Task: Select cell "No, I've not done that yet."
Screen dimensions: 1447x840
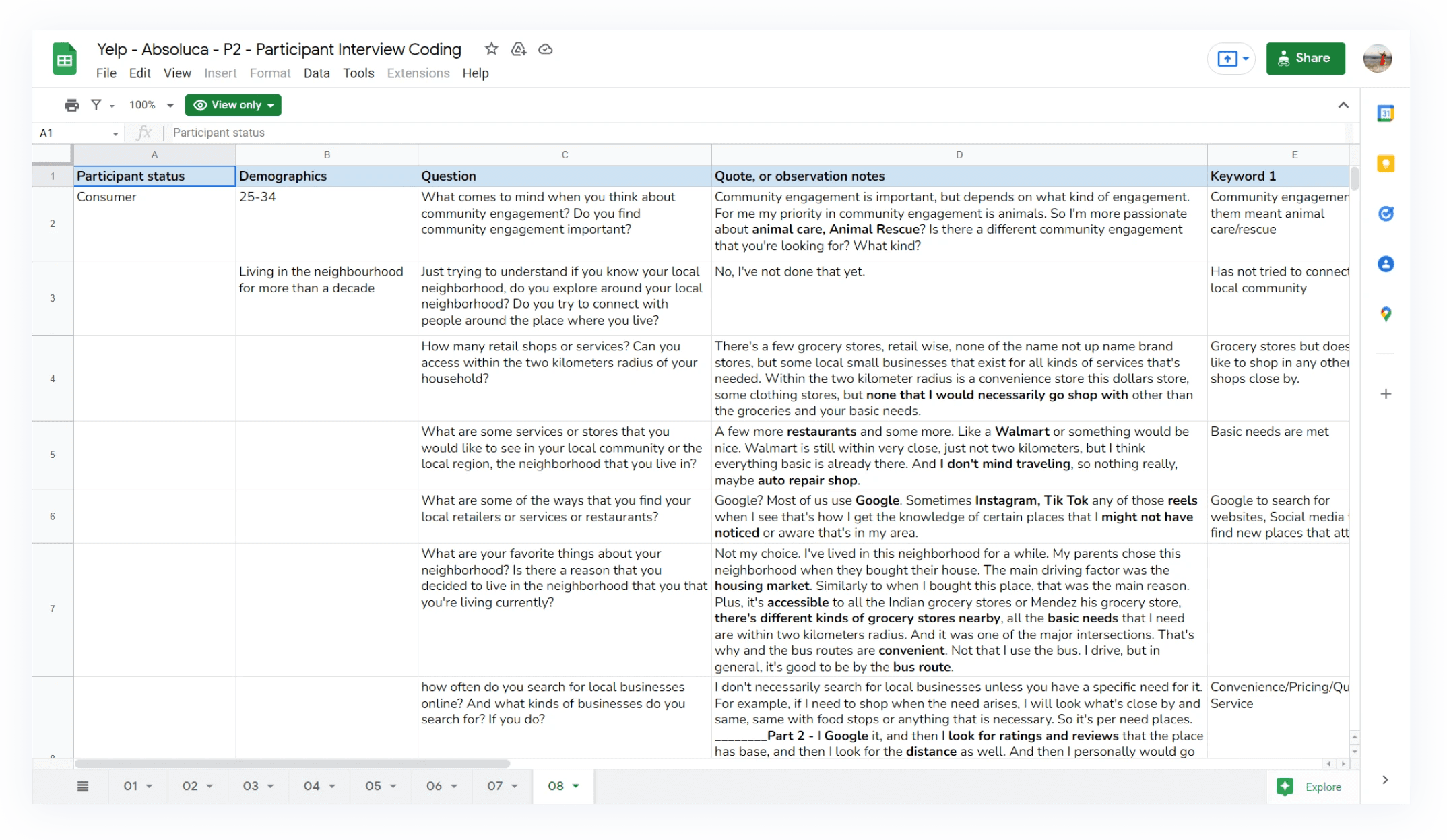Action: tap(959, 298)
